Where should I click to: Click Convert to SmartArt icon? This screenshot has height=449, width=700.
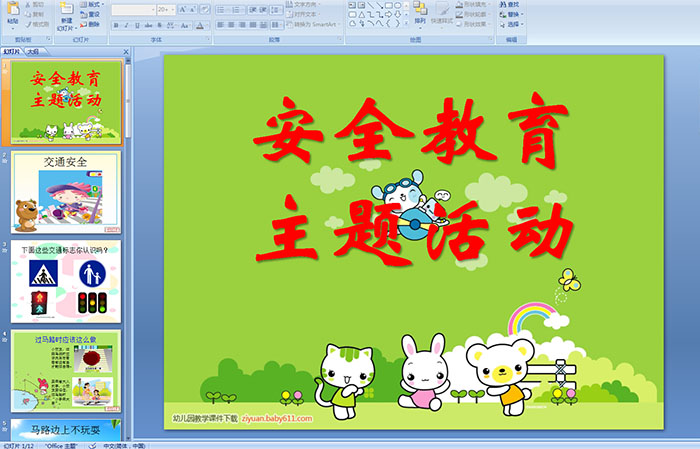coord(289,24)
